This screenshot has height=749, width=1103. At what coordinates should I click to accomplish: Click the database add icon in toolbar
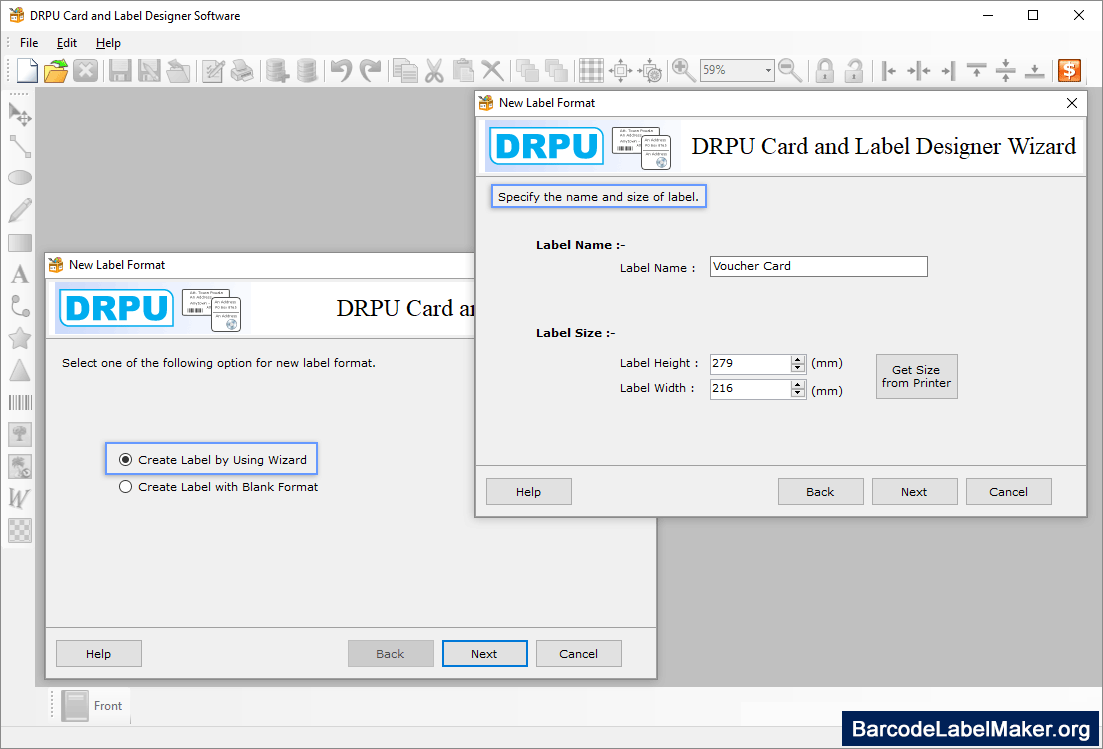coord(276,70)
